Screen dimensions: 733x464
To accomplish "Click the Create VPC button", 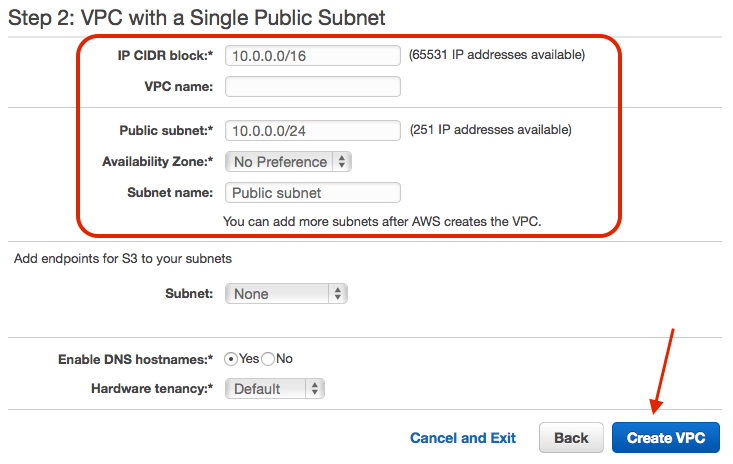I will click(666, 438).
